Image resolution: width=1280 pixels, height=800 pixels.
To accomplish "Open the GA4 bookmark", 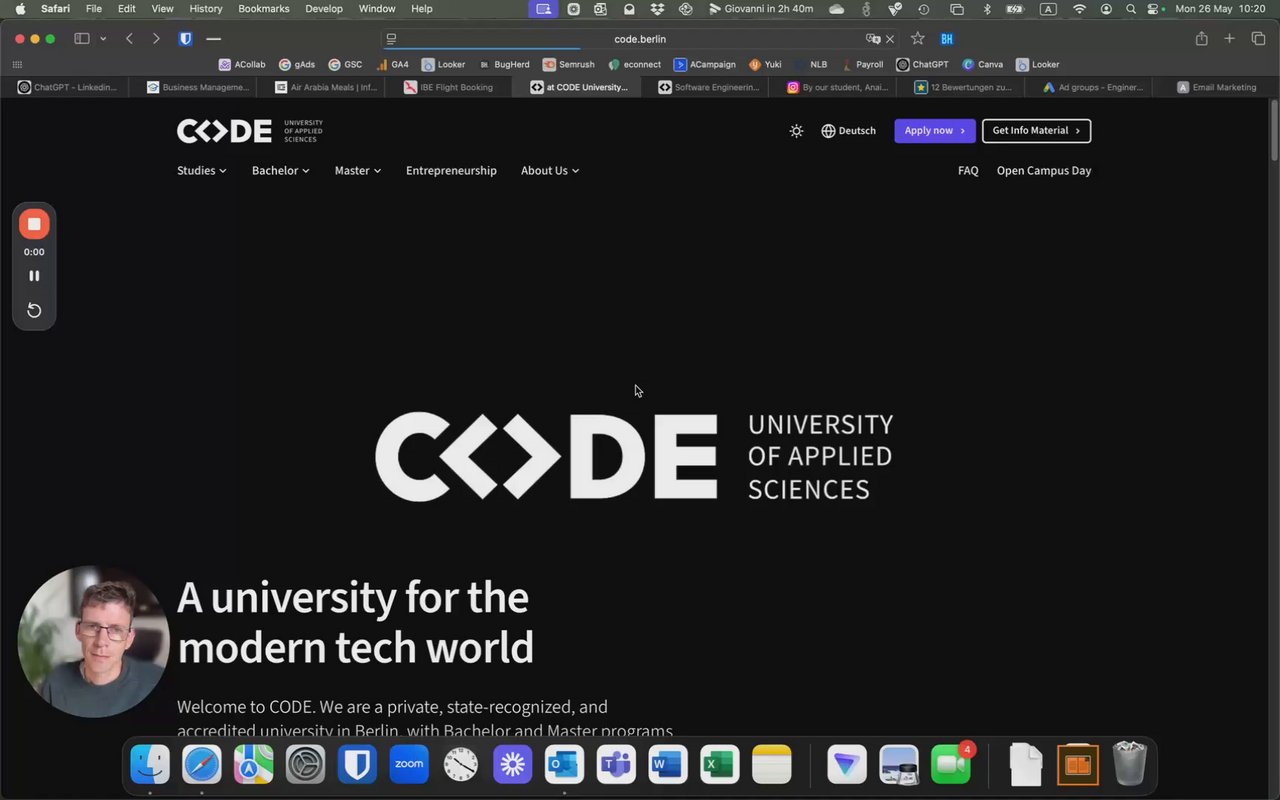I will pos(392,64).
